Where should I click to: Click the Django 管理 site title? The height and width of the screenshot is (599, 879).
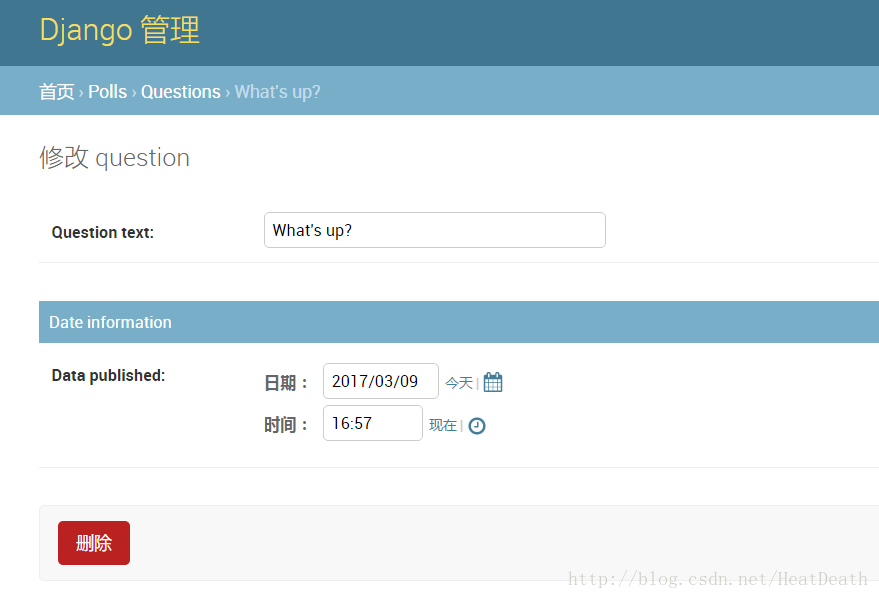(119, 30)
